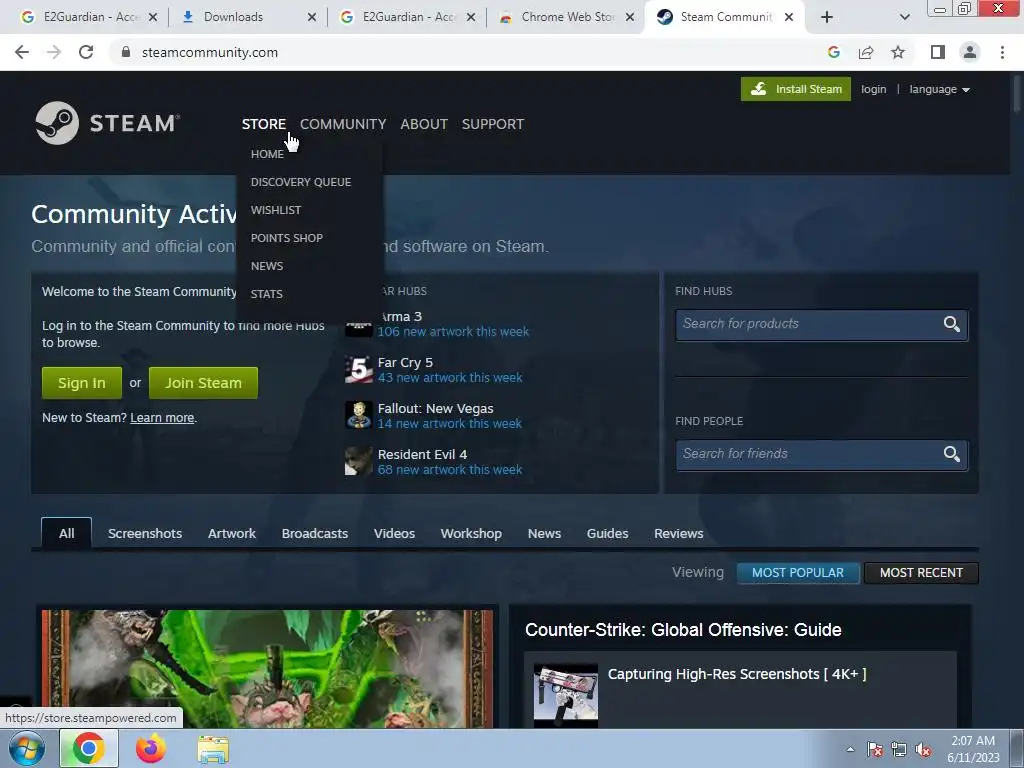Close Chrome Web Store tab

[630, 17]
